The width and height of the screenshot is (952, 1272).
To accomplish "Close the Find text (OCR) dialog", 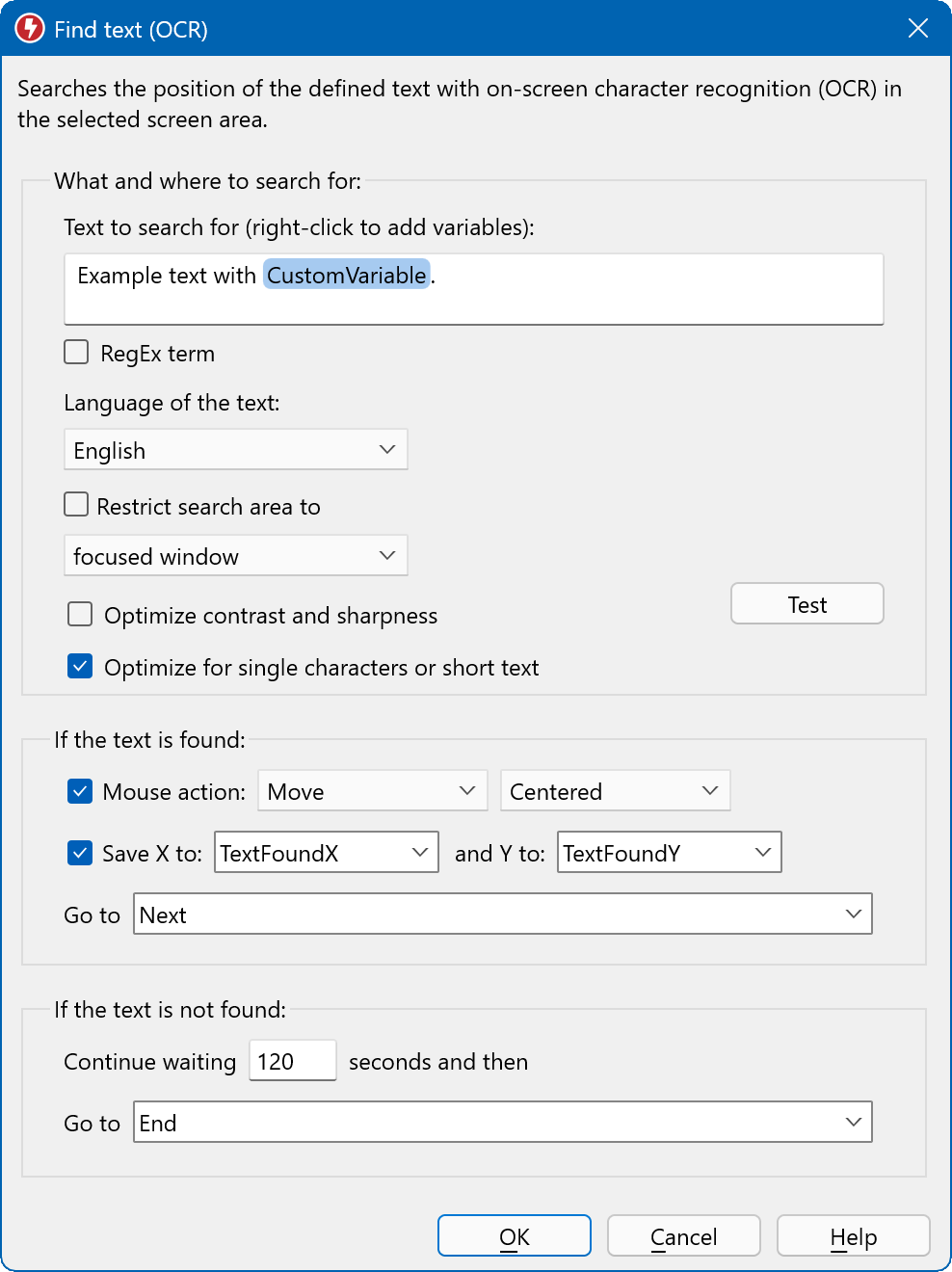I will 917,29.
